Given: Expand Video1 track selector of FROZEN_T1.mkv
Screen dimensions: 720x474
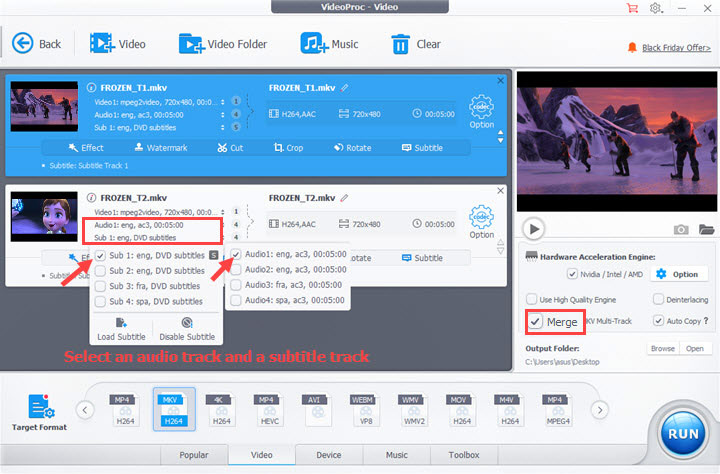Looking at the screenshot, I should [x=223, y=102].
